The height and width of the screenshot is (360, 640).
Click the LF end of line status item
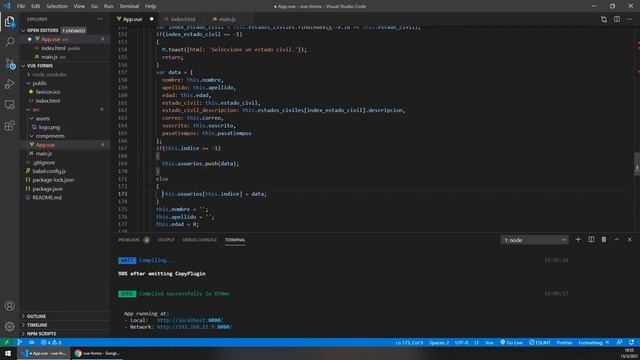tap(476, 342)
